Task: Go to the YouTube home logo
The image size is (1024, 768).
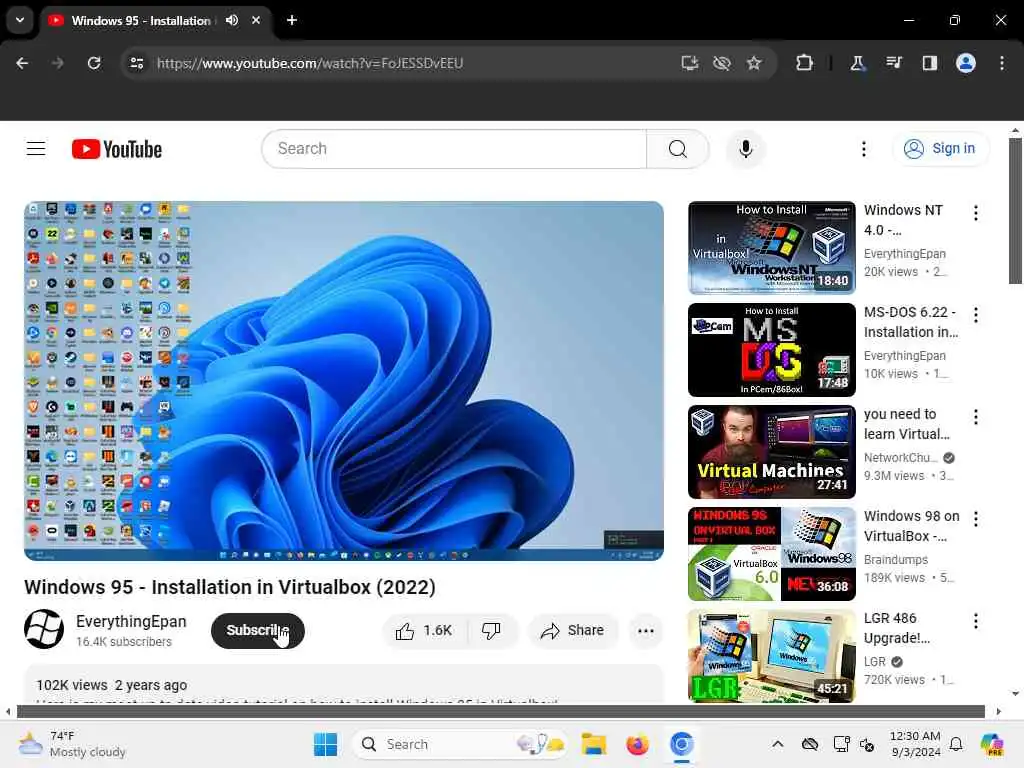Action: [x=117, y=149]
